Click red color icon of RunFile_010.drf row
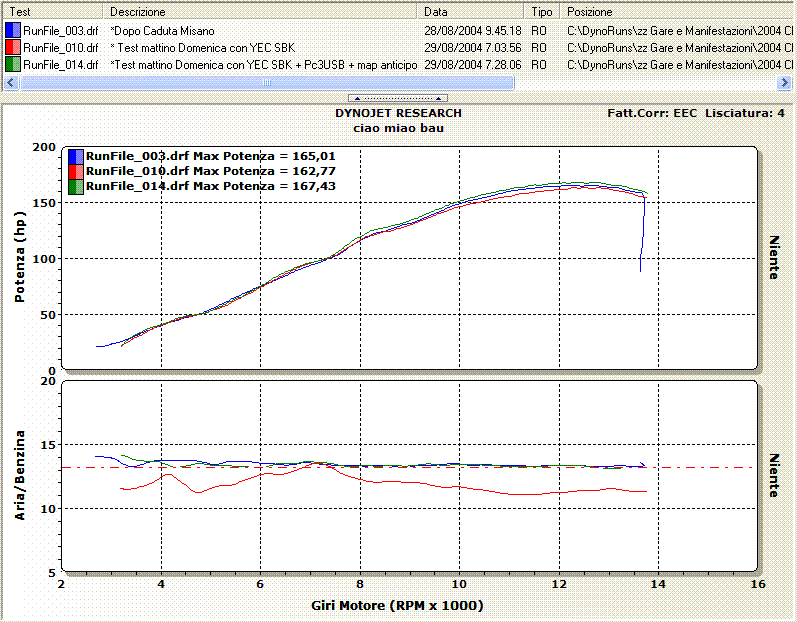Image resolution: width=797 pixels, height=622 pixels. [x=13, y=47]
